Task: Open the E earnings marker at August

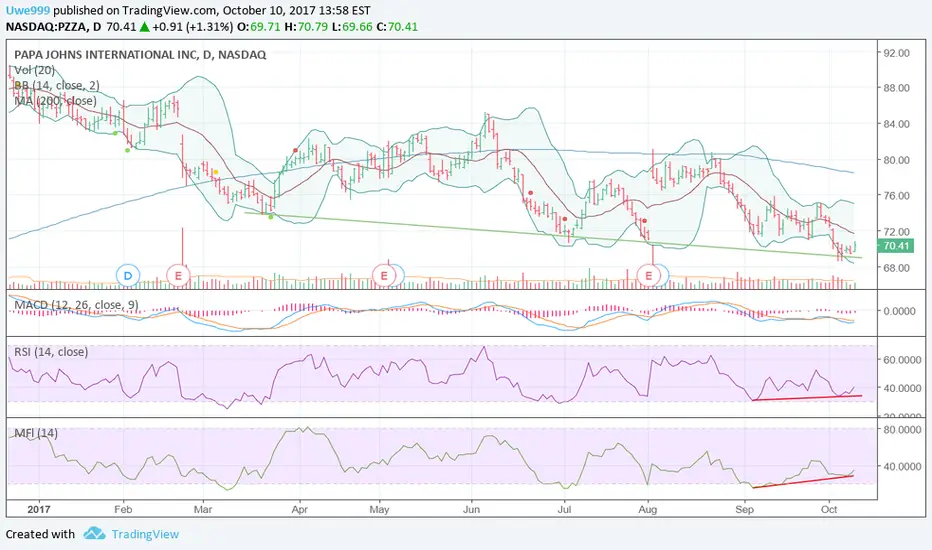Action: (x=648, y=275)
